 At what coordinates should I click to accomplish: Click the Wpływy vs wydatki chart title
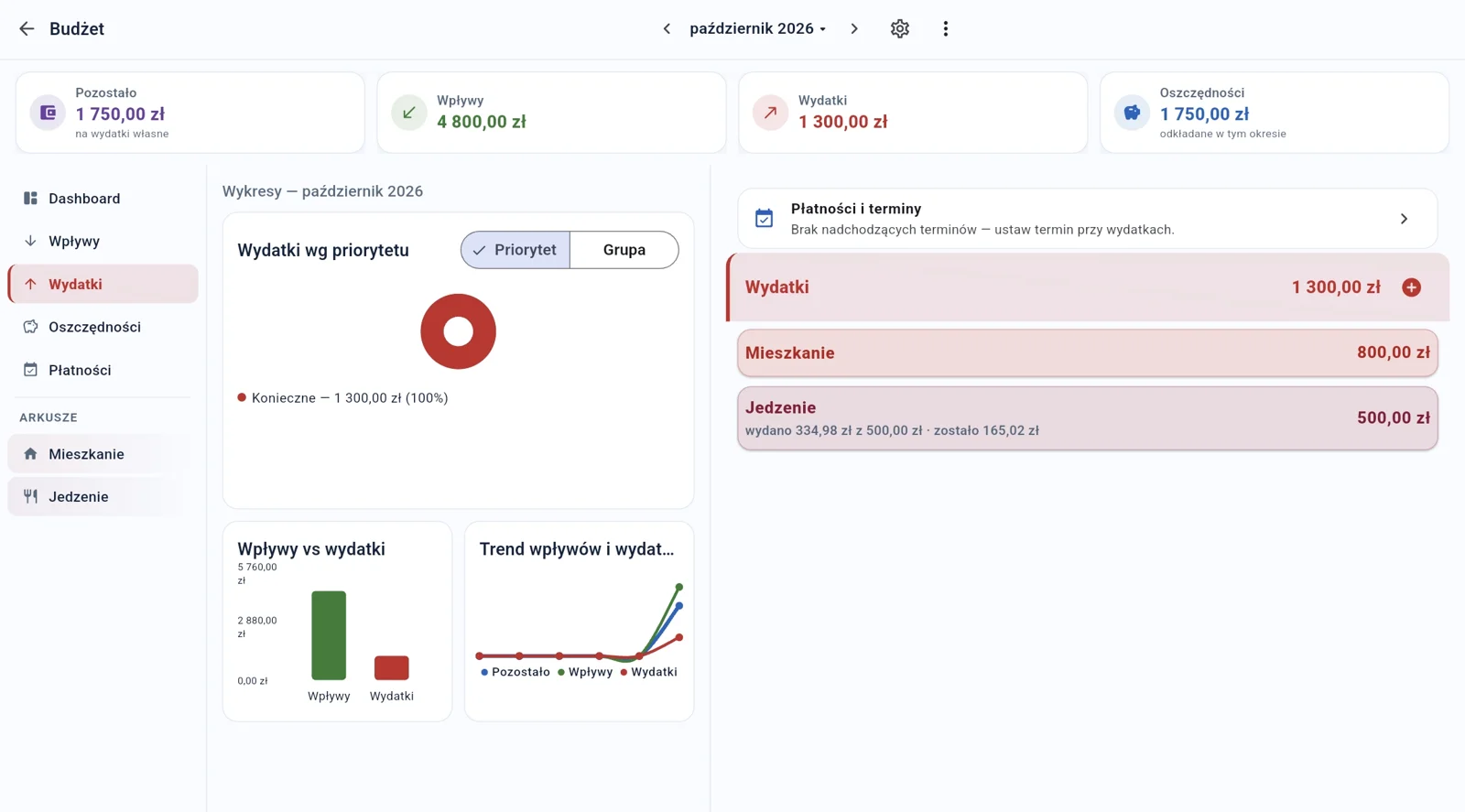coord(311,549)
